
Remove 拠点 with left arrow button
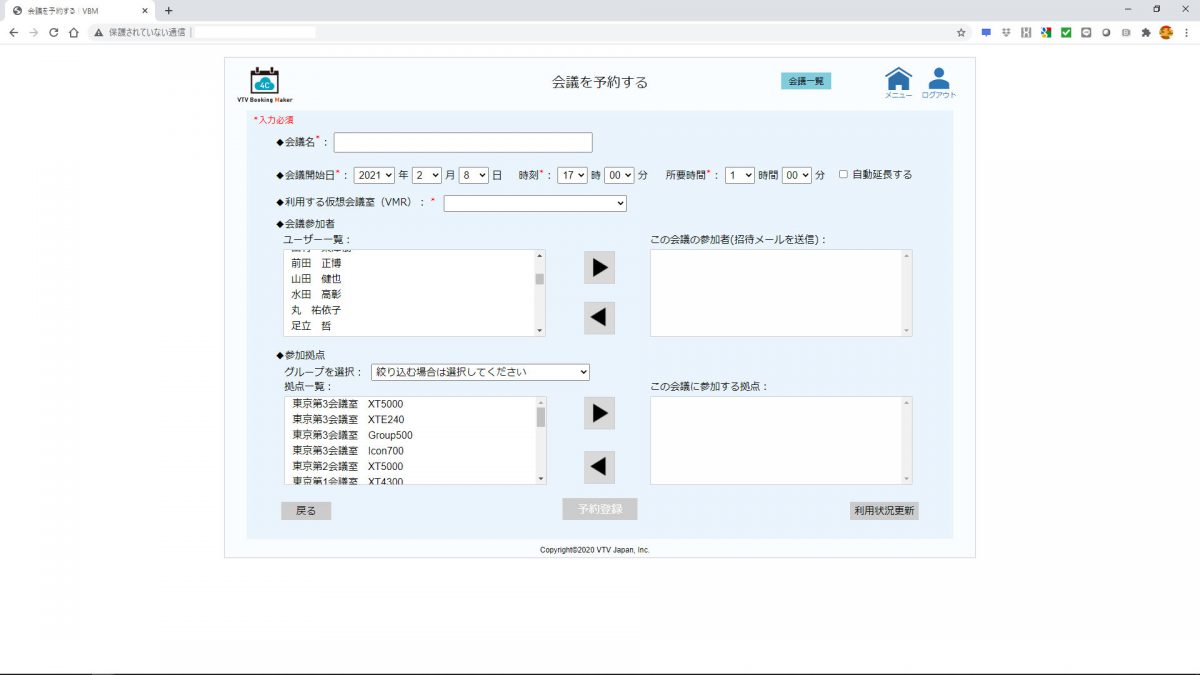point(599,467)
